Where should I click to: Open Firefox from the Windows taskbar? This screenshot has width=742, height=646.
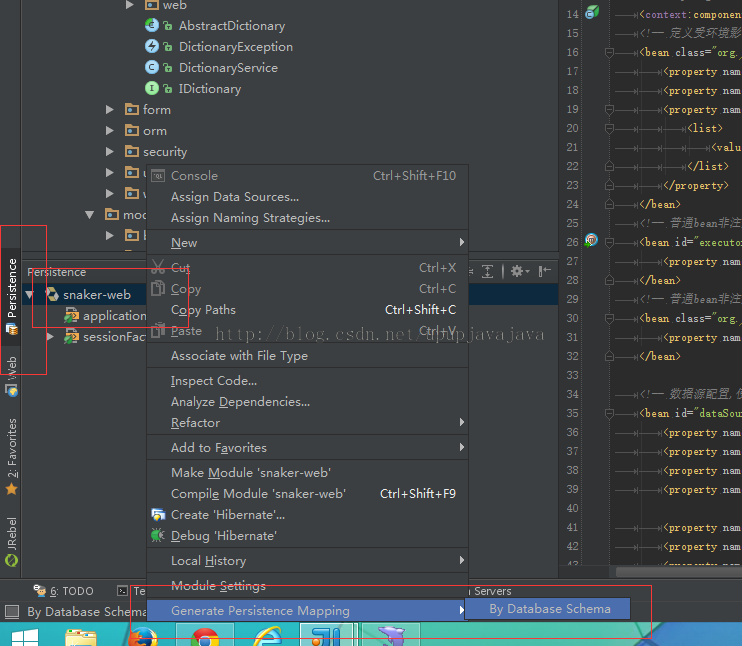click(143, 637)
